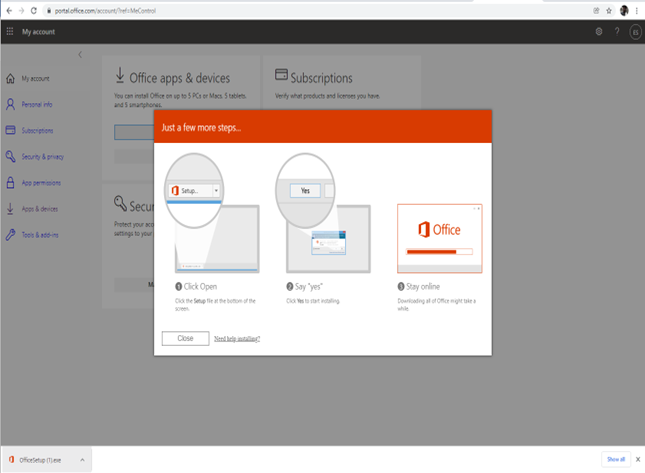Image resolution: width=645 pixels, height=473 pixels.
Task: Expand the OfficeSetup download options arrow
Action: (x=82, y=460)
